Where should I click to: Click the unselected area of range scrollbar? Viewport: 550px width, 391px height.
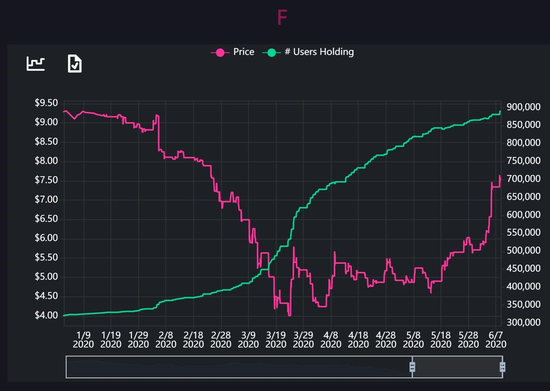(x=239, y=367)
